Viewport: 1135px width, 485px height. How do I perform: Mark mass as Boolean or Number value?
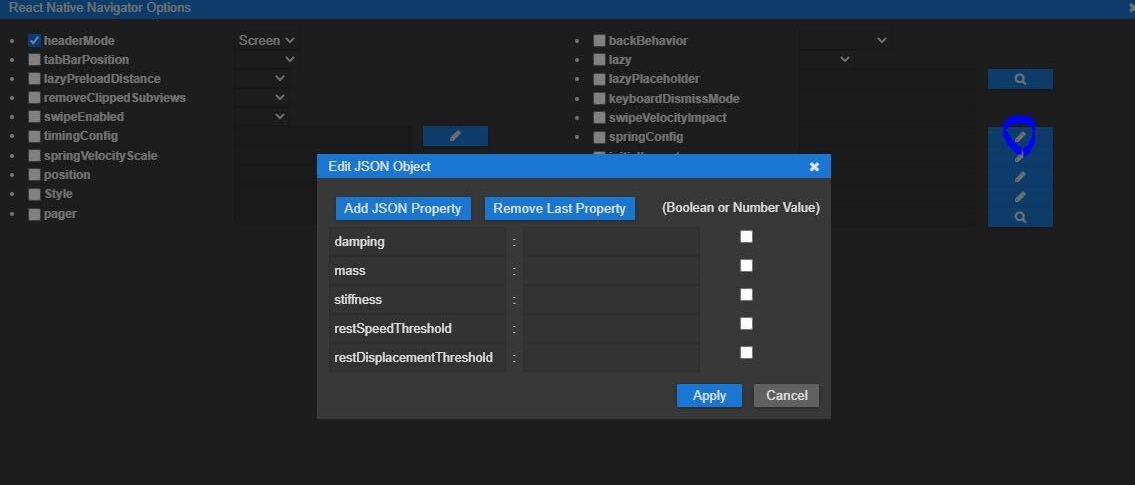(x=746, y=266)
